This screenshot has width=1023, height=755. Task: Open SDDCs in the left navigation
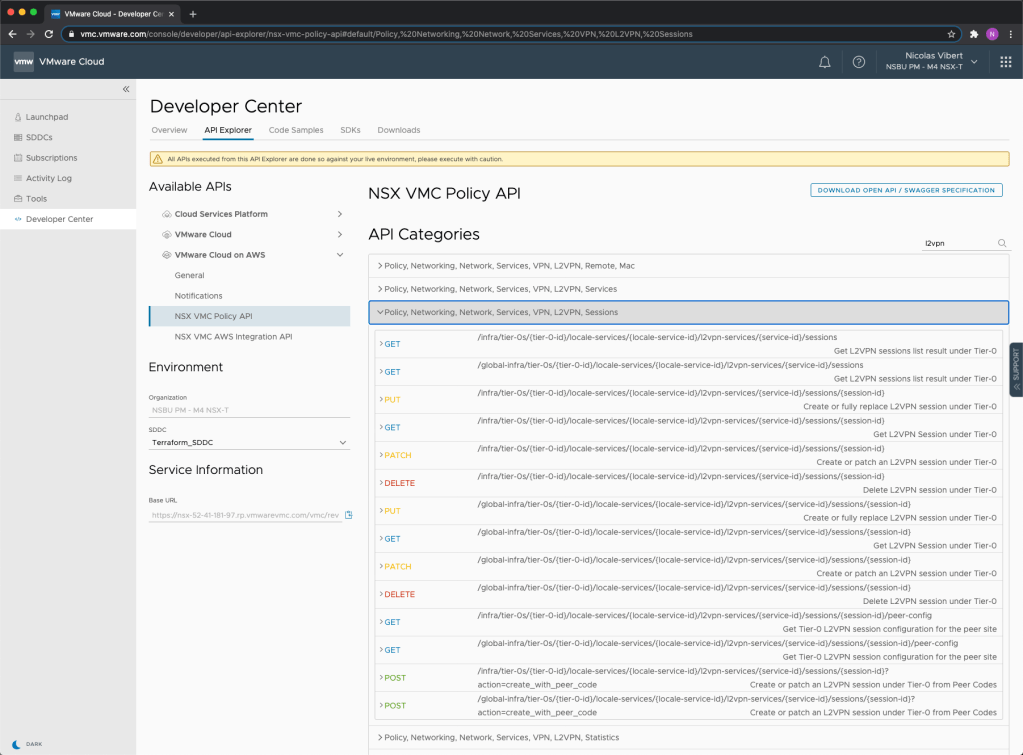coord(39,137)
